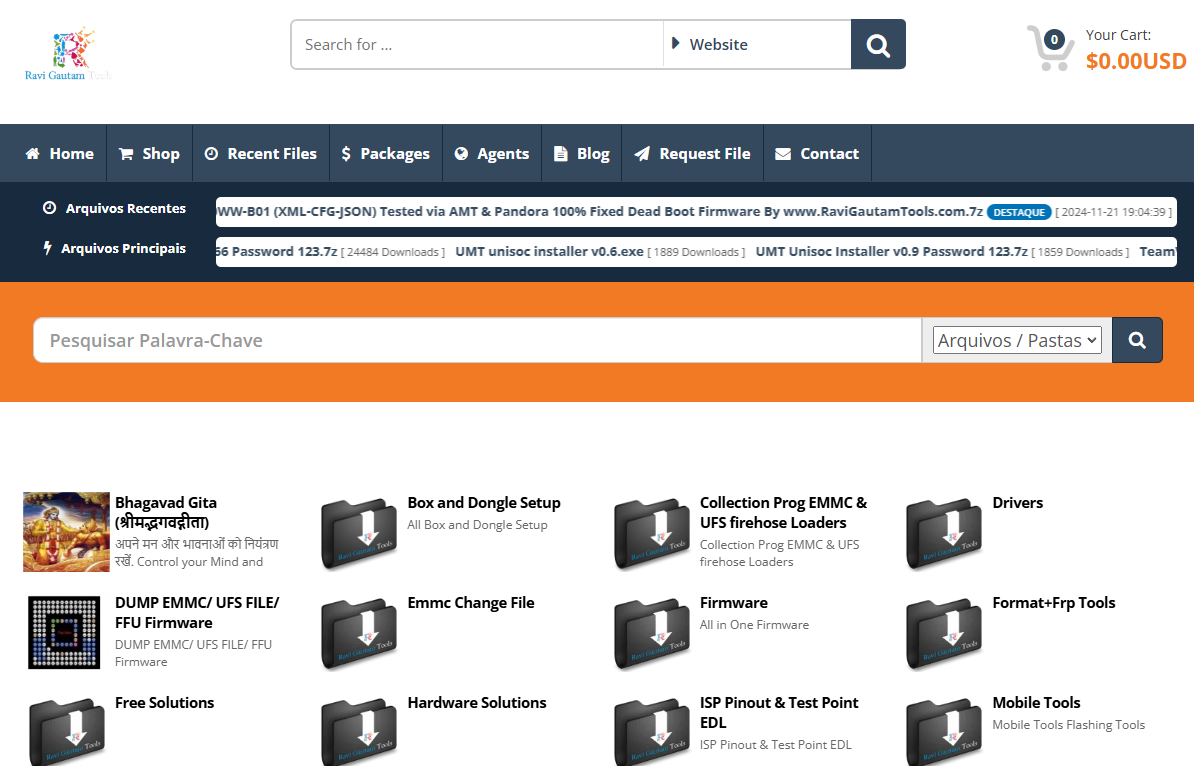Click the $0.00USD cart total
1194x766 pixels.
1135,61
